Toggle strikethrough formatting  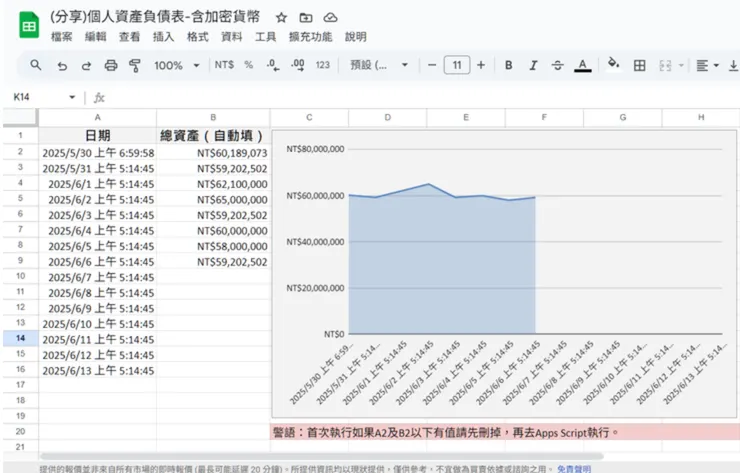557,65
